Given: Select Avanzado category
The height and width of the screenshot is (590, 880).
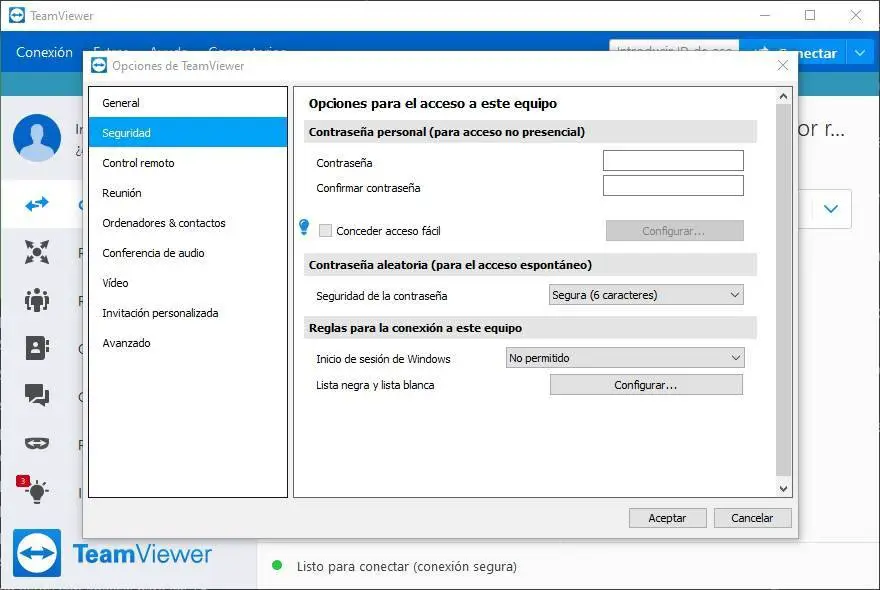Looking at the screenshot, I should tap(188, 343).
